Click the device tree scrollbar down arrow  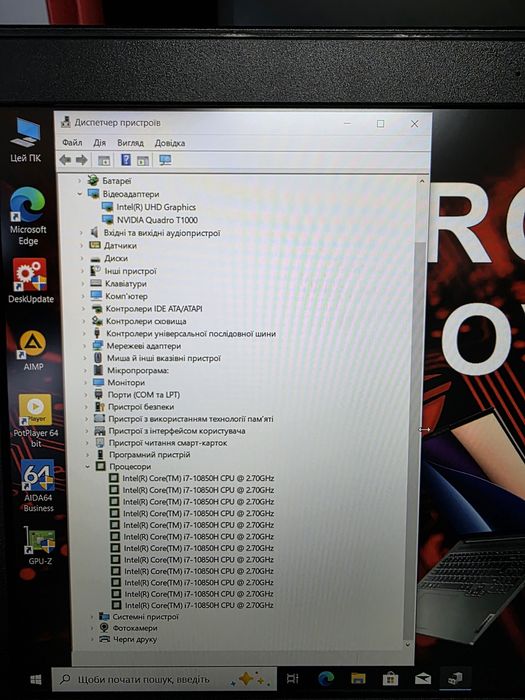408,645
